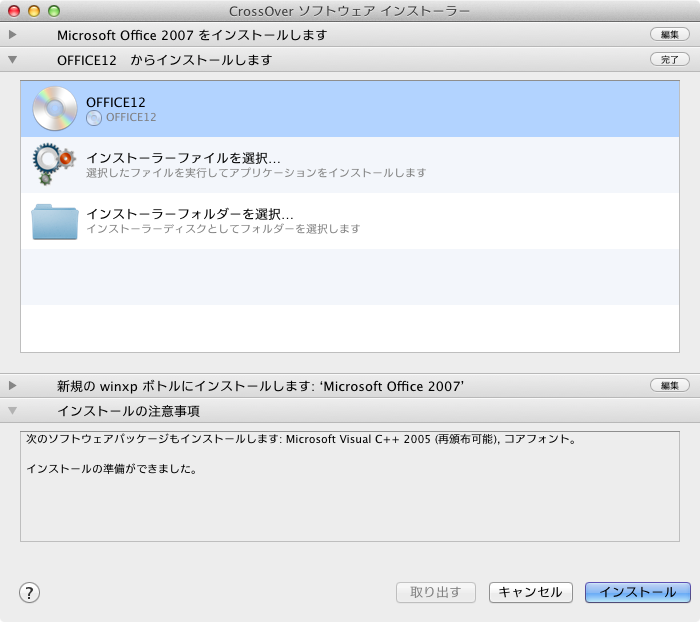The height and width of the screenshot is (622, 700).
Task: Start installation with the インストール button
Action: (638, 593)
